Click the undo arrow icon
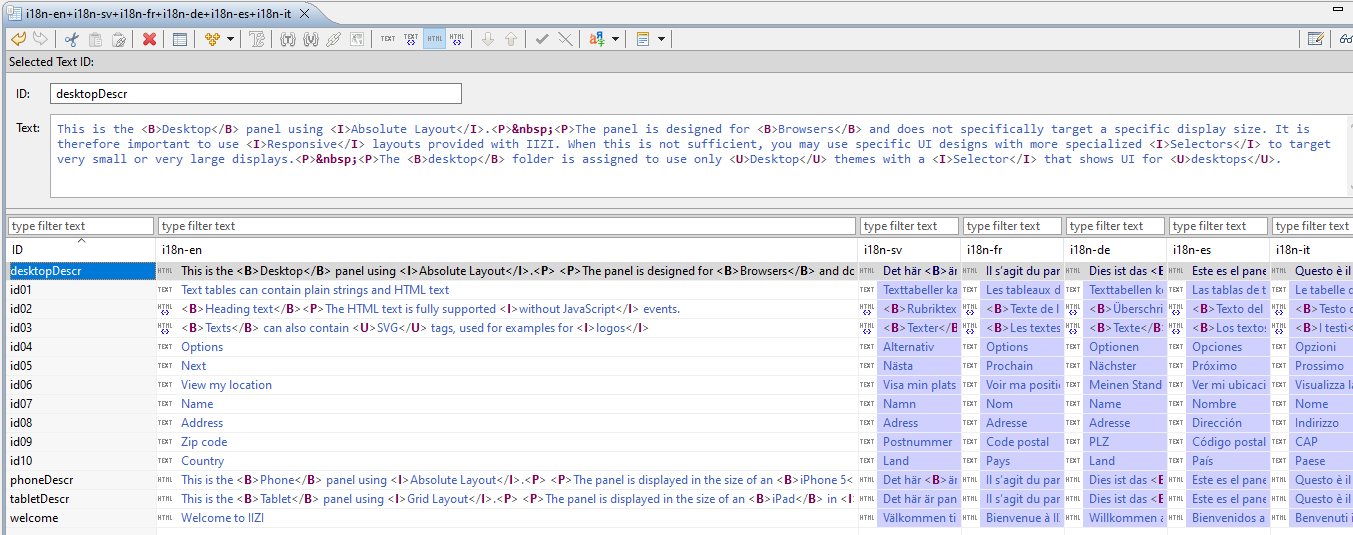 17,39
